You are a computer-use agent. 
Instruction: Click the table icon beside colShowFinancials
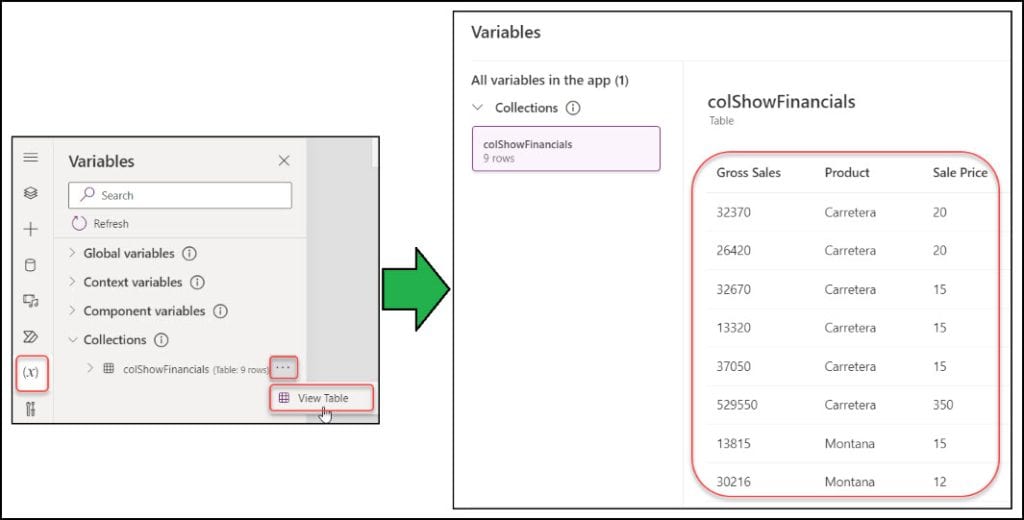pos(109,368)
